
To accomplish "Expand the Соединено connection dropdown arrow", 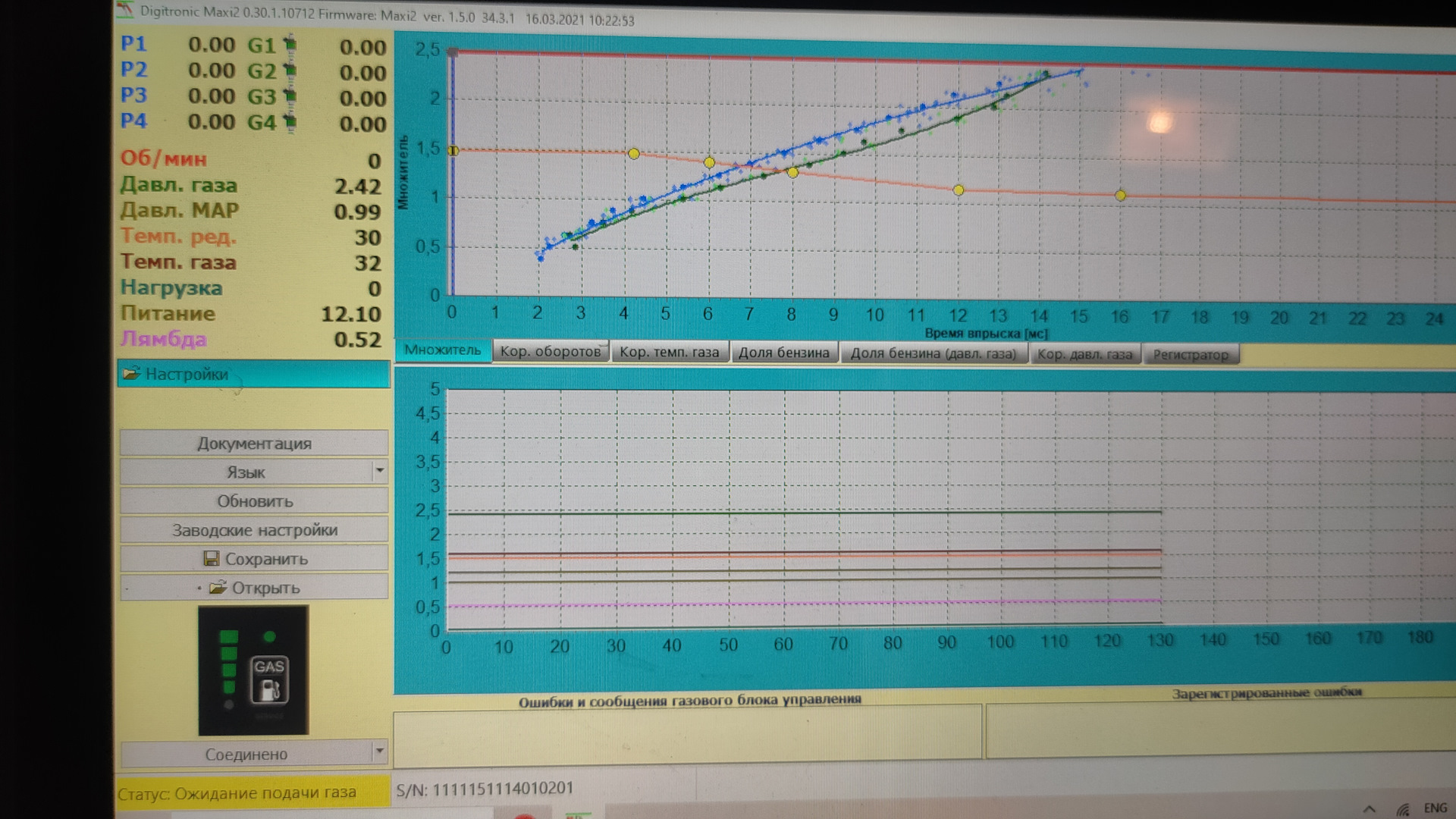I will pos(379,753).
